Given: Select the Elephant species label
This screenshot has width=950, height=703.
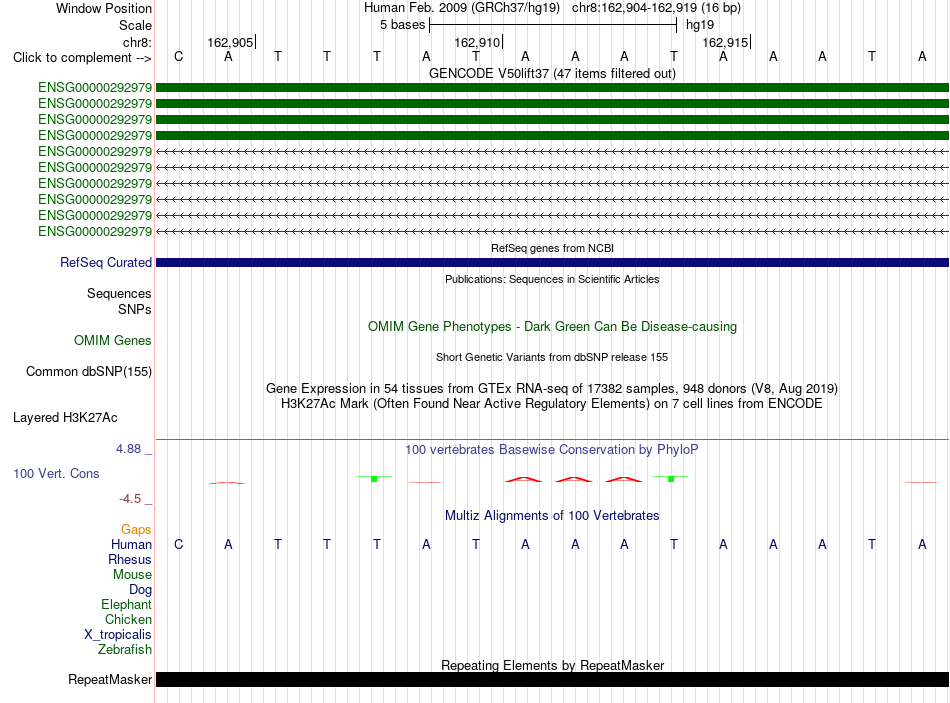Looking at the screenshot, I should click(x=126, y=604).
